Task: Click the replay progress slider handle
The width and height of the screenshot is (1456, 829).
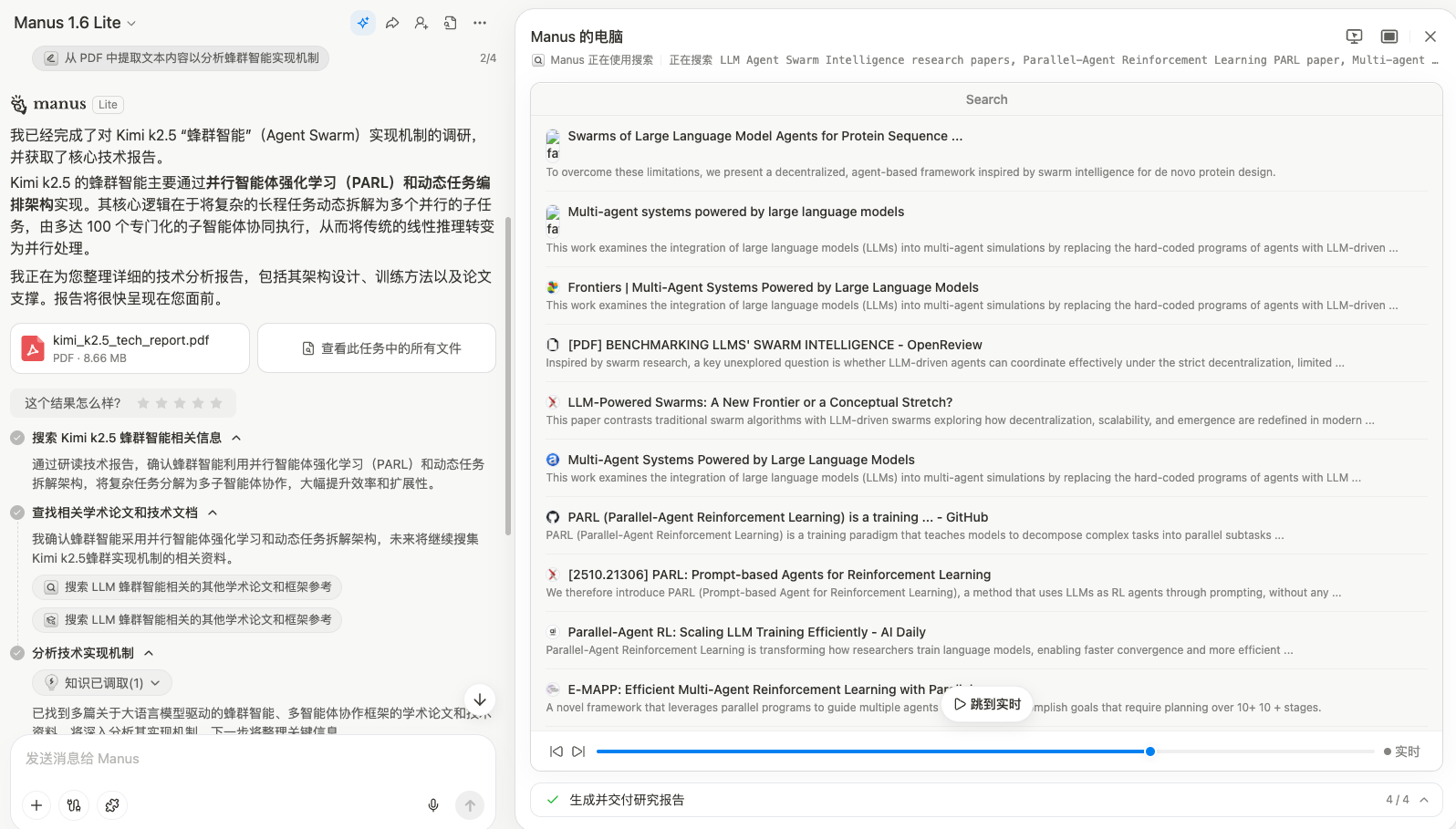Action: (x=1150, y=751)
